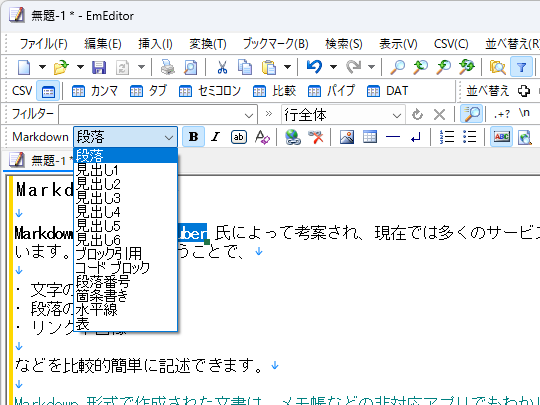
Task: Open the ファイル(F) menu
Action: point(43,44)
